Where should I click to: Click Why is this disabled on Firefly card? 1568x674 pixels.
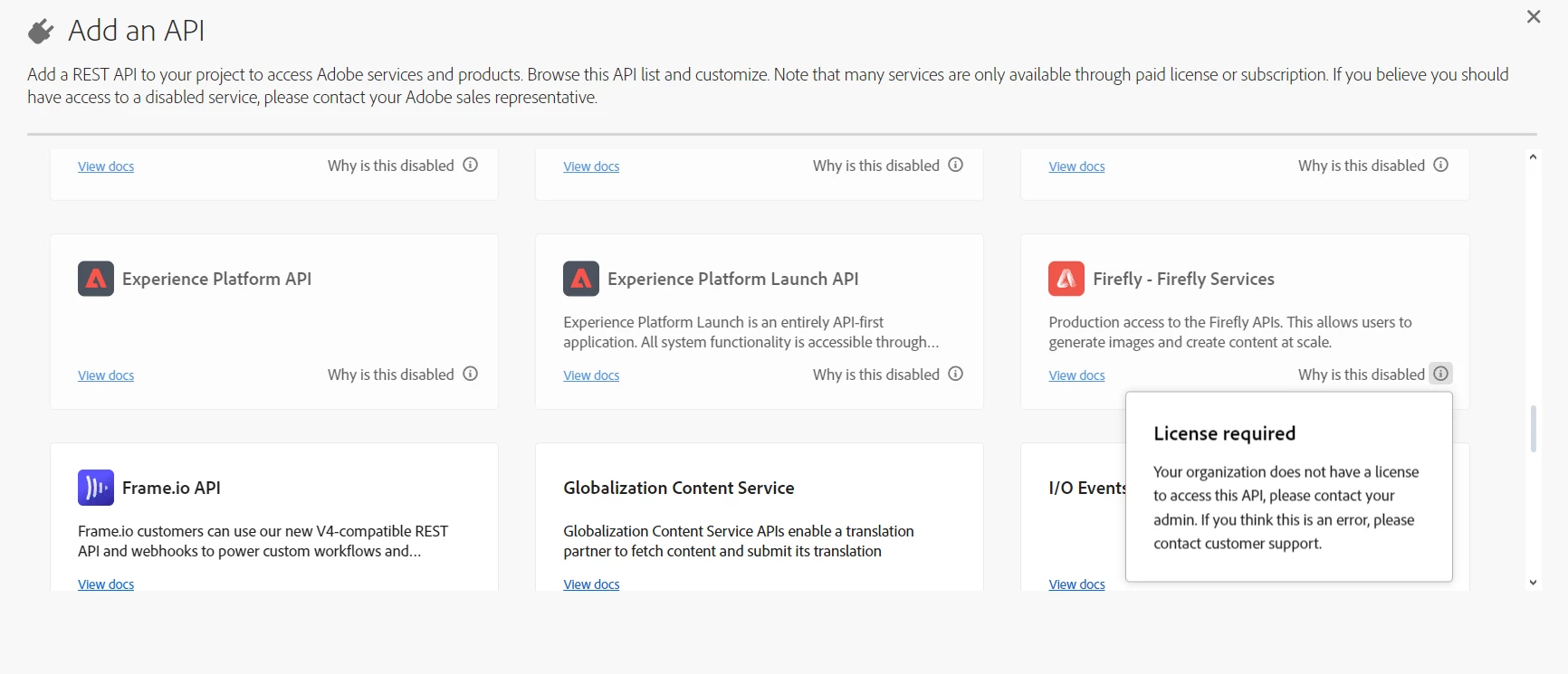pos(1362,375)
